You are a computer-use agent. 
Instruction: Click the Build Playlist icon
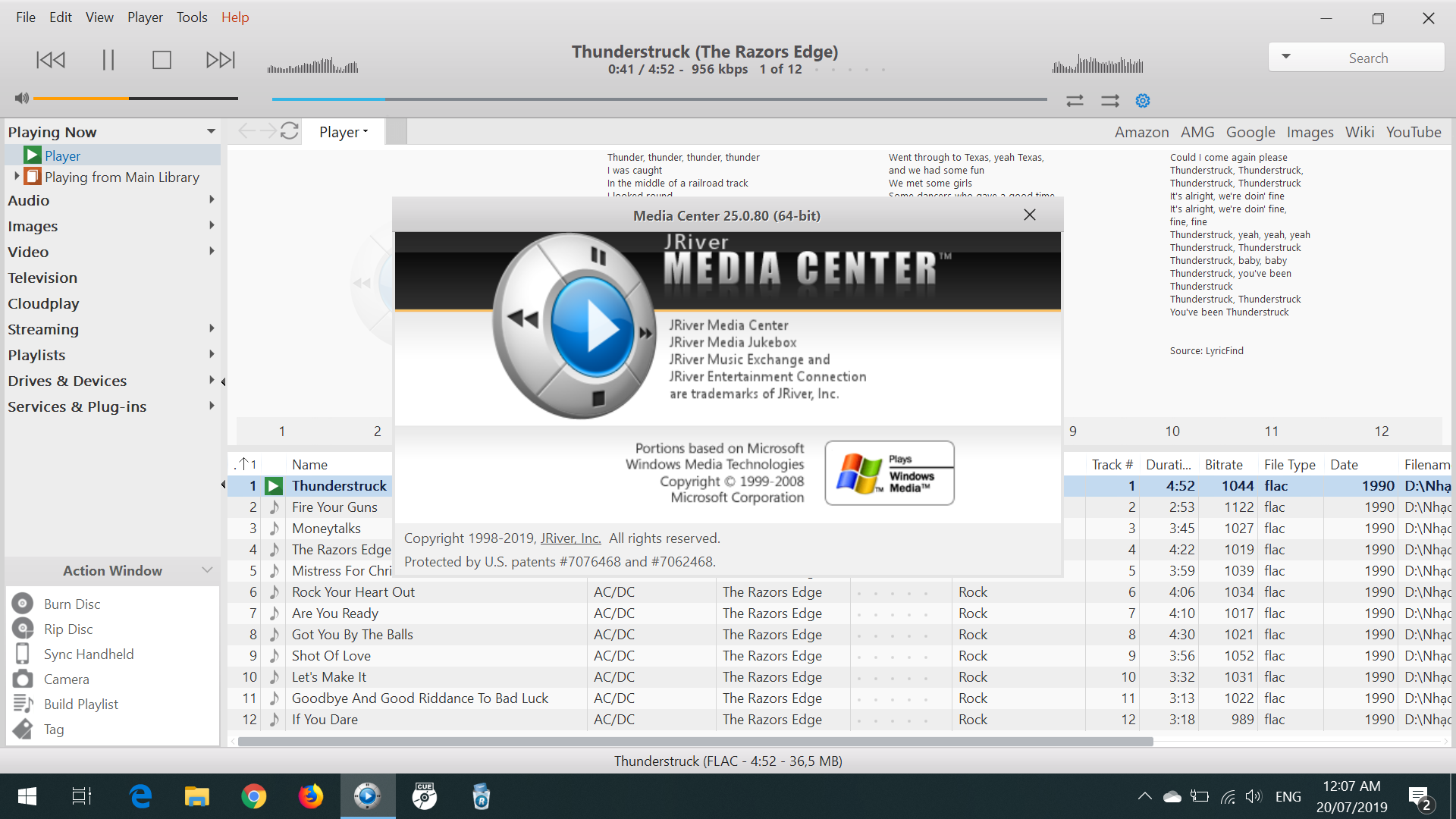[x=23, y=704]
